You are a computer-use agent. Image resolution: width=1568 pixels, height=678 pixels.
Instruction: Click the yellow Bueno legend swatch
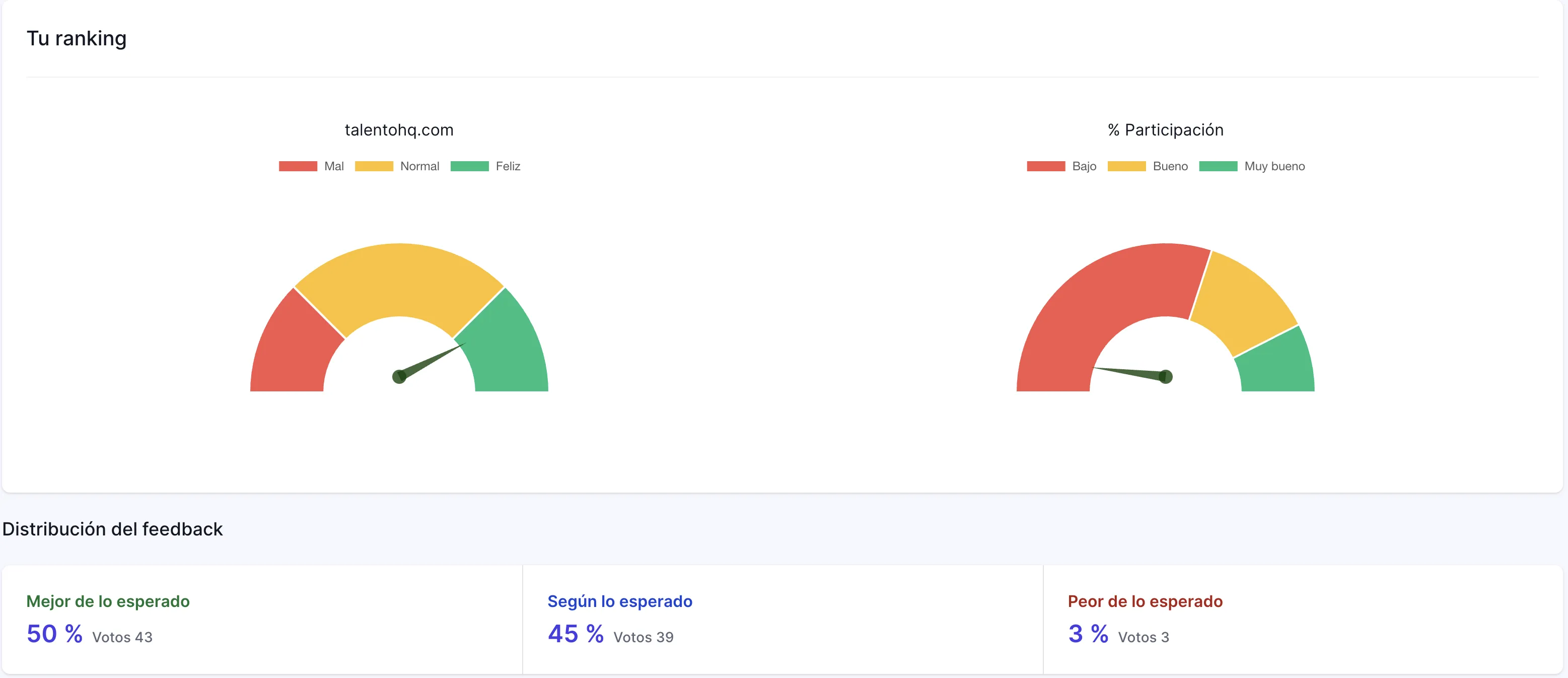[x=1127, y=166]
